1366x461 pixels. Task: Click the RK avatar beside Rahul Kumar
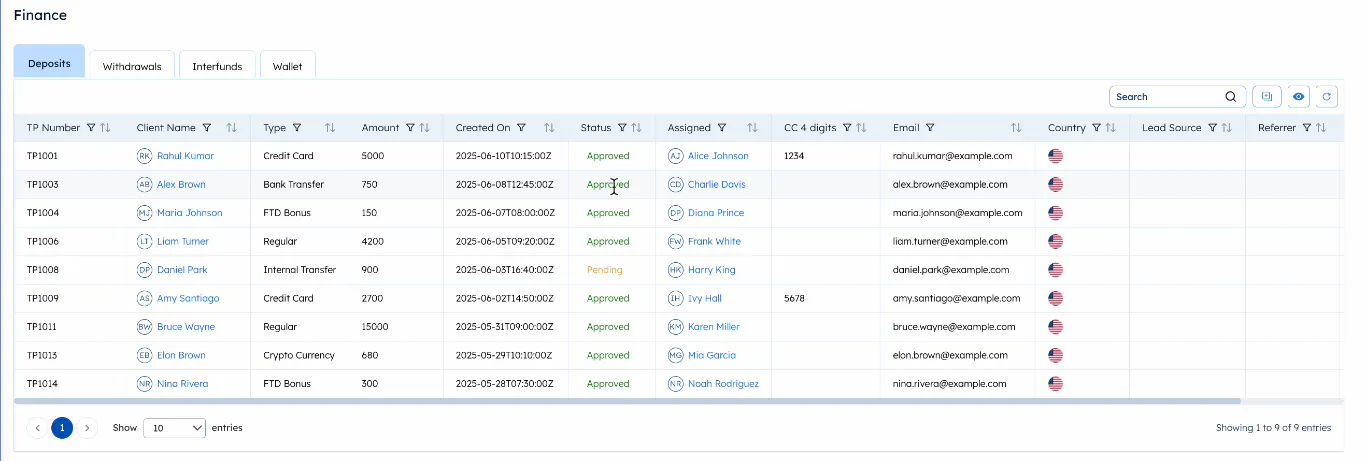(x=145, y=156)
